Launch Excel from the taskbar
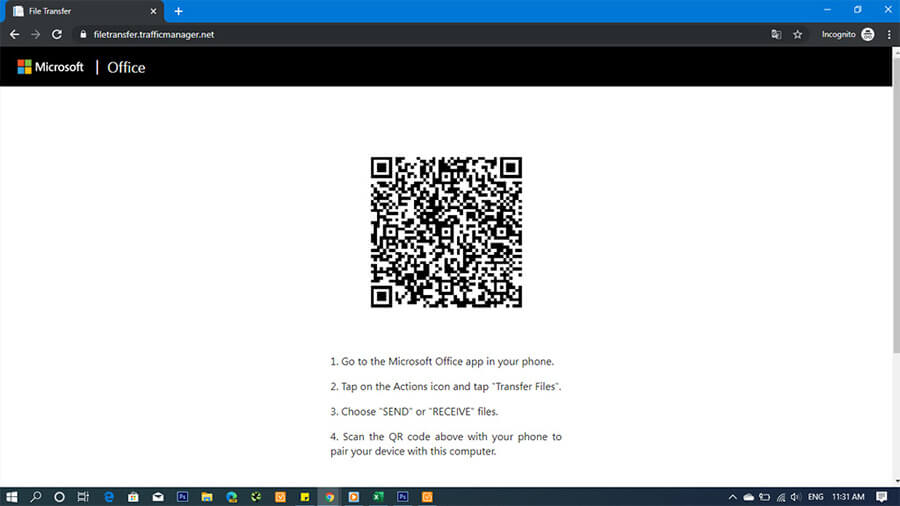The height and width of the screenshot is (506, 900). coord(378,496)
